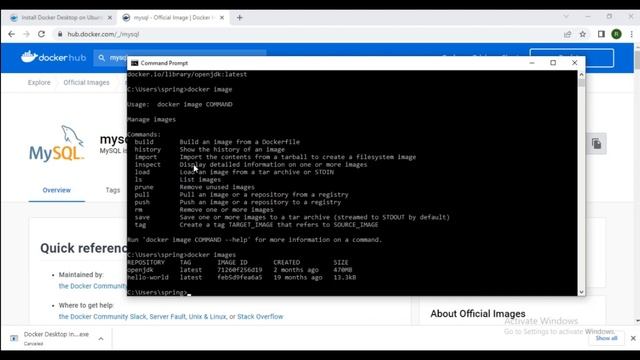Select the Overview tab
The width and height of the screenshot is (640, 360).
tap(56, 190)
